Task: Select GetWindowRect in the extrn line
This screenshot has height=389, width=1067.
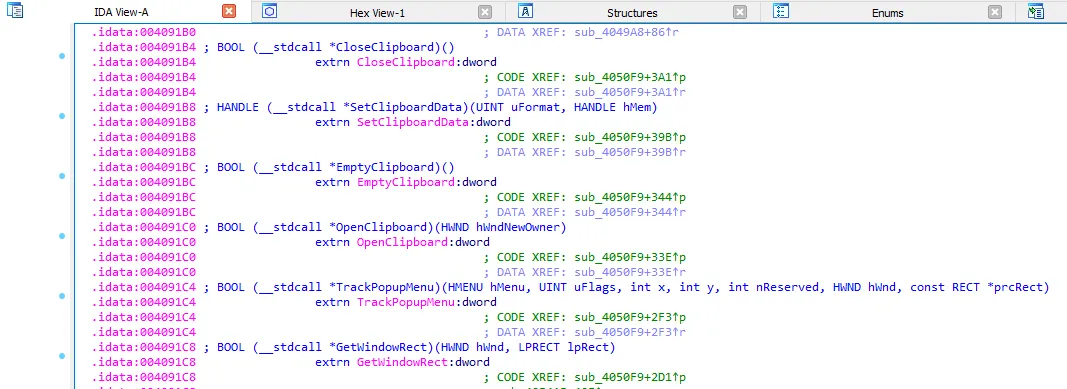Action: click(402, 362)
